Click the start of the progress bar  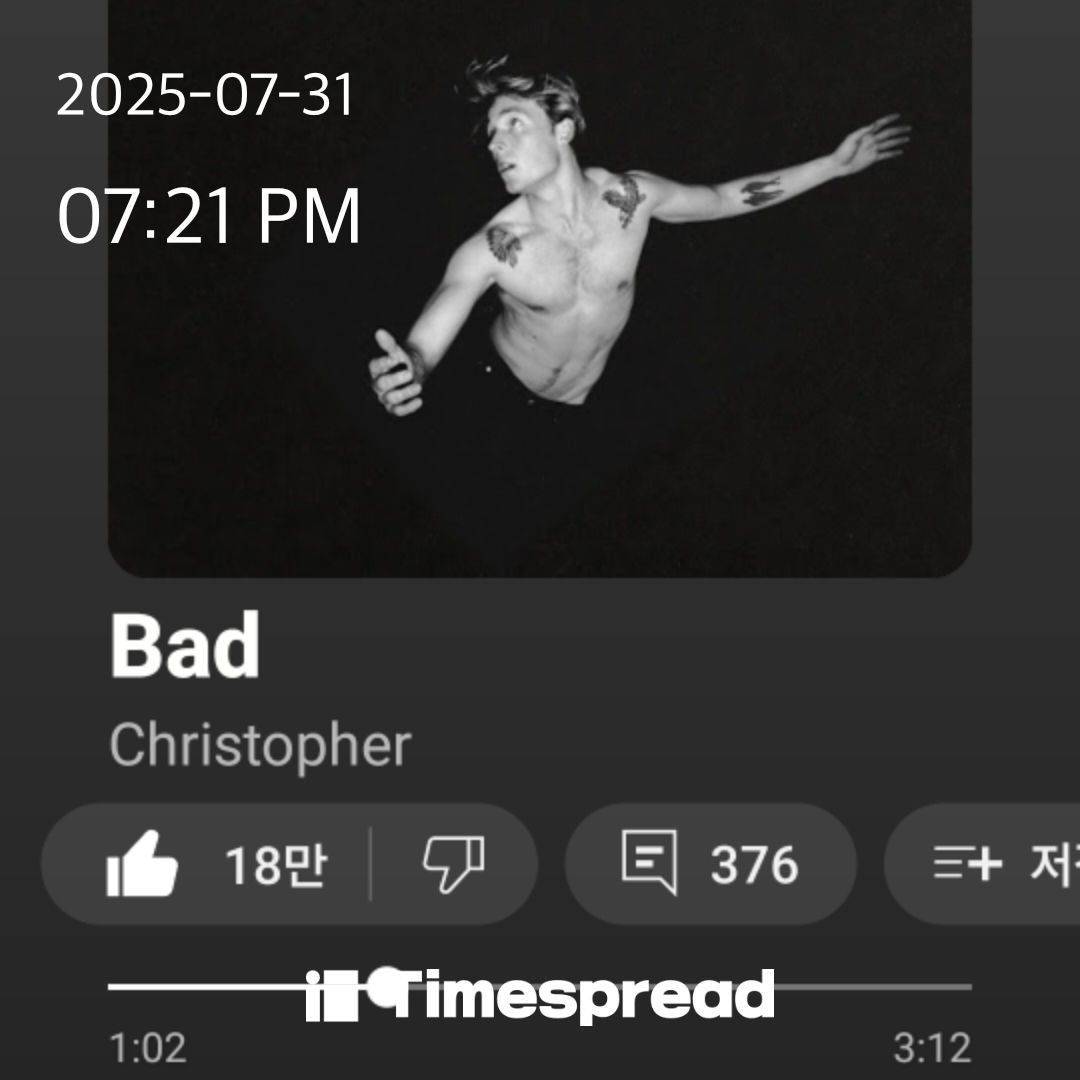(114, 987)
